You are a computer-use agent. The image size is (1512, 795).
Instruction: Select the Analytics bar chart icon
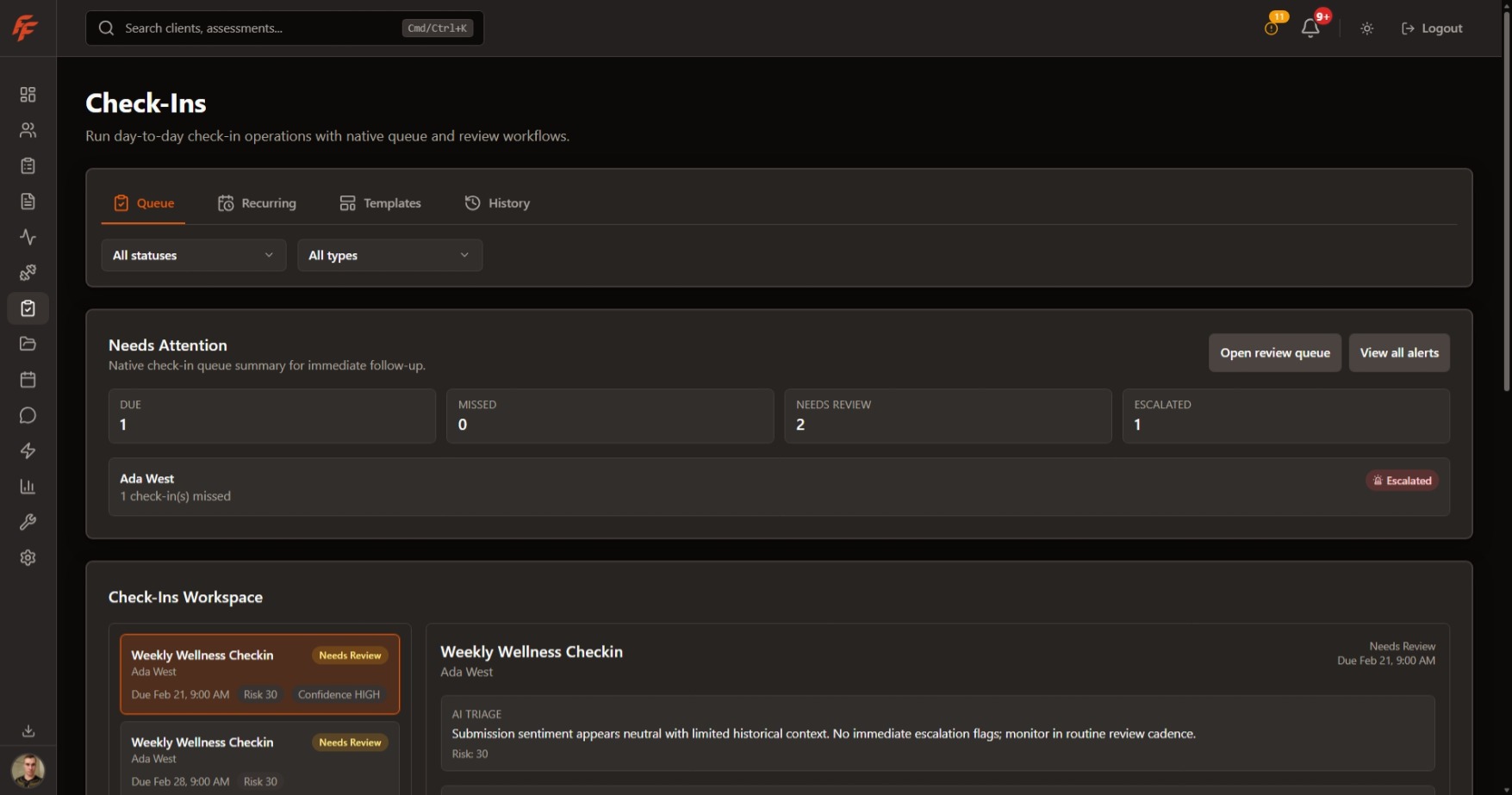28,486
